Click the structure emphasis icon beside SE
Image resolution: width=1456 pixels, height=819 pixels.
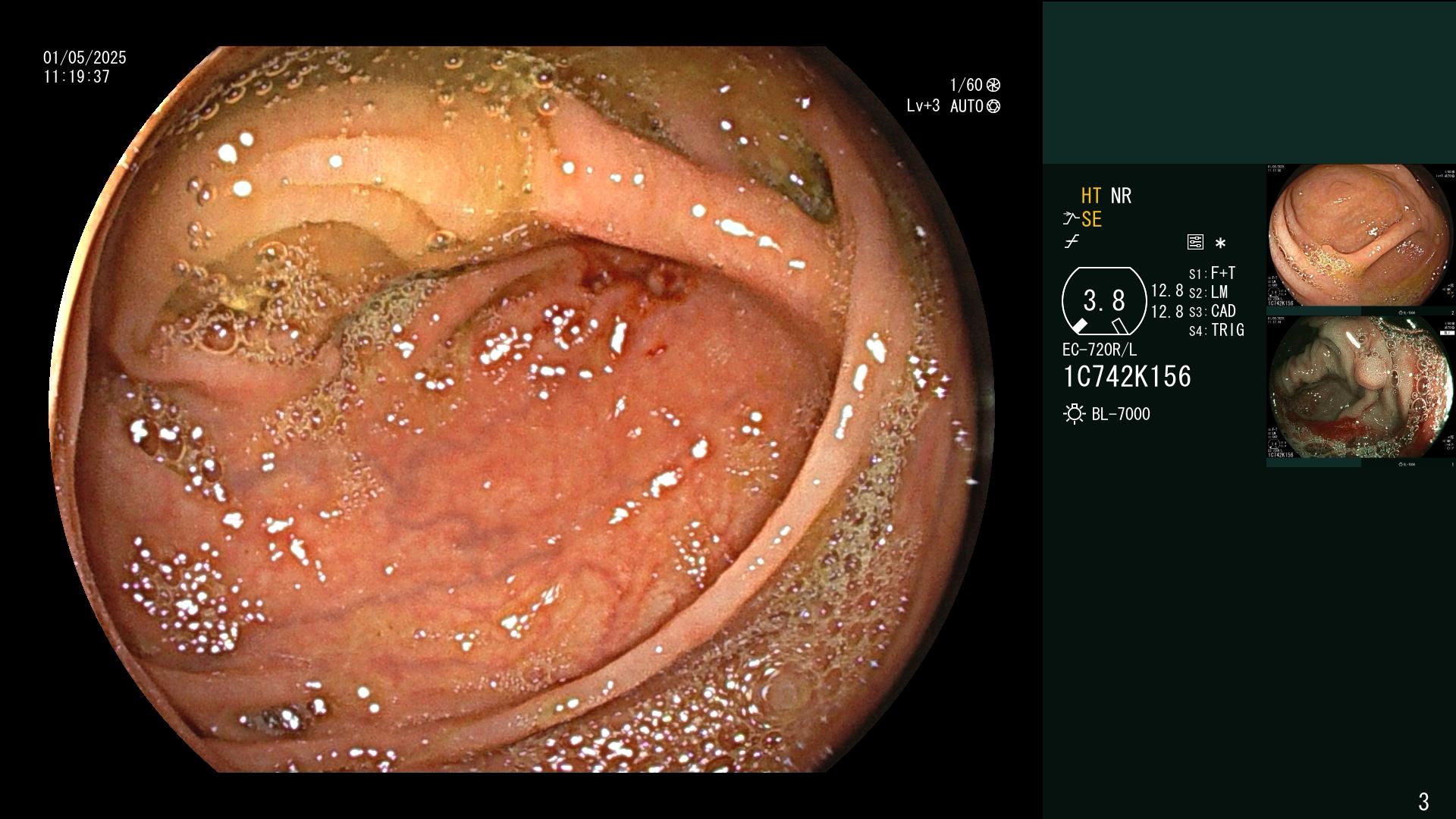click(x=1071, y=219)
